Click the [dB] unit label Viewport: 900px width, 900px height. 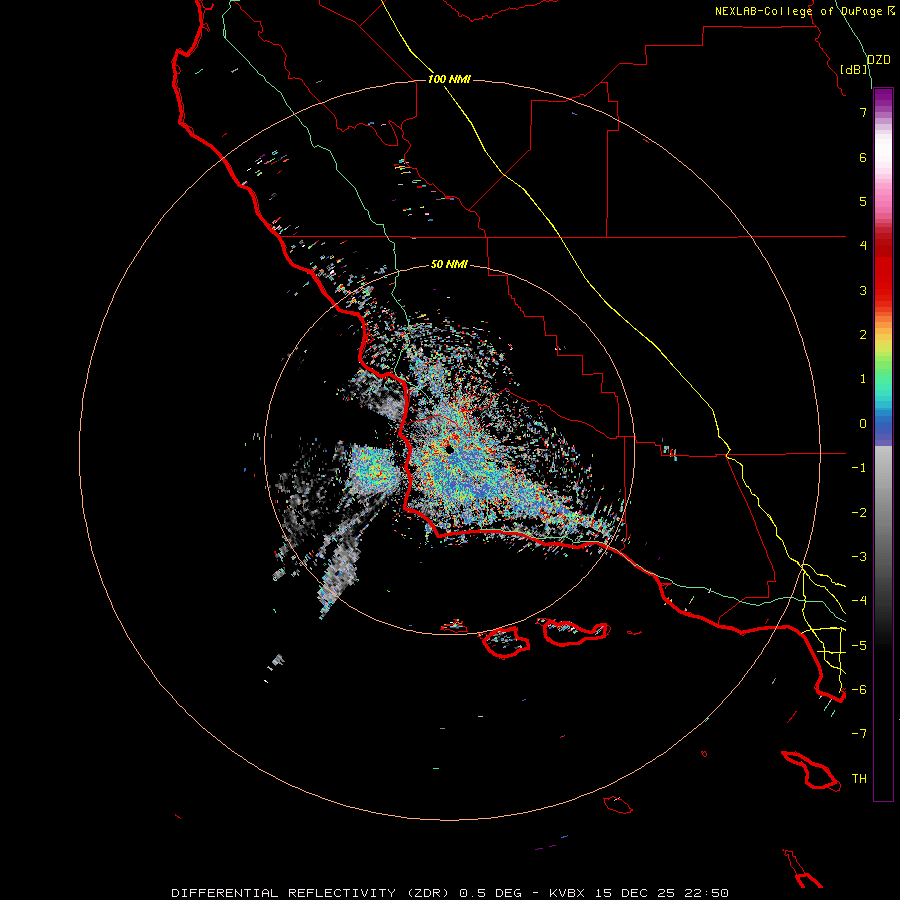[854, 69]
